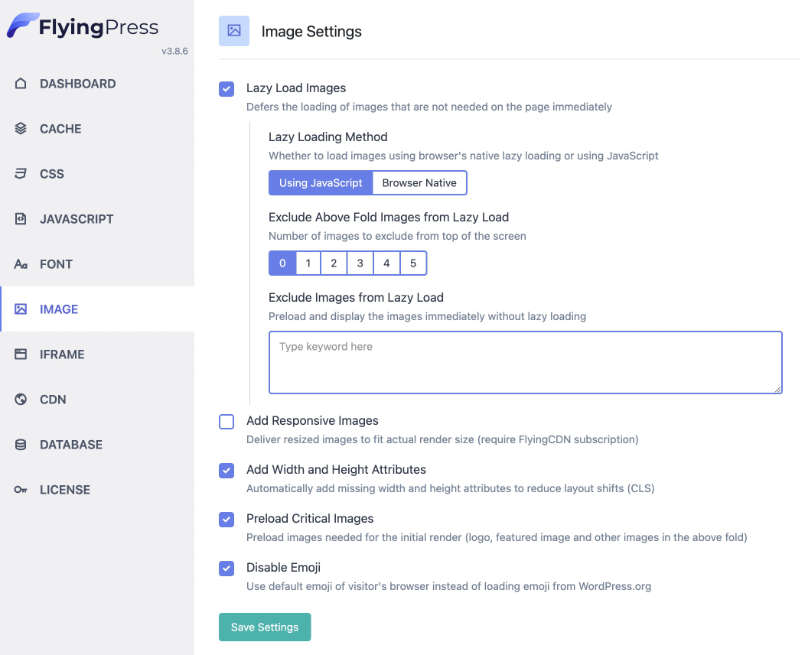
Task: Click the Image Settings page title
Action: 311,31
